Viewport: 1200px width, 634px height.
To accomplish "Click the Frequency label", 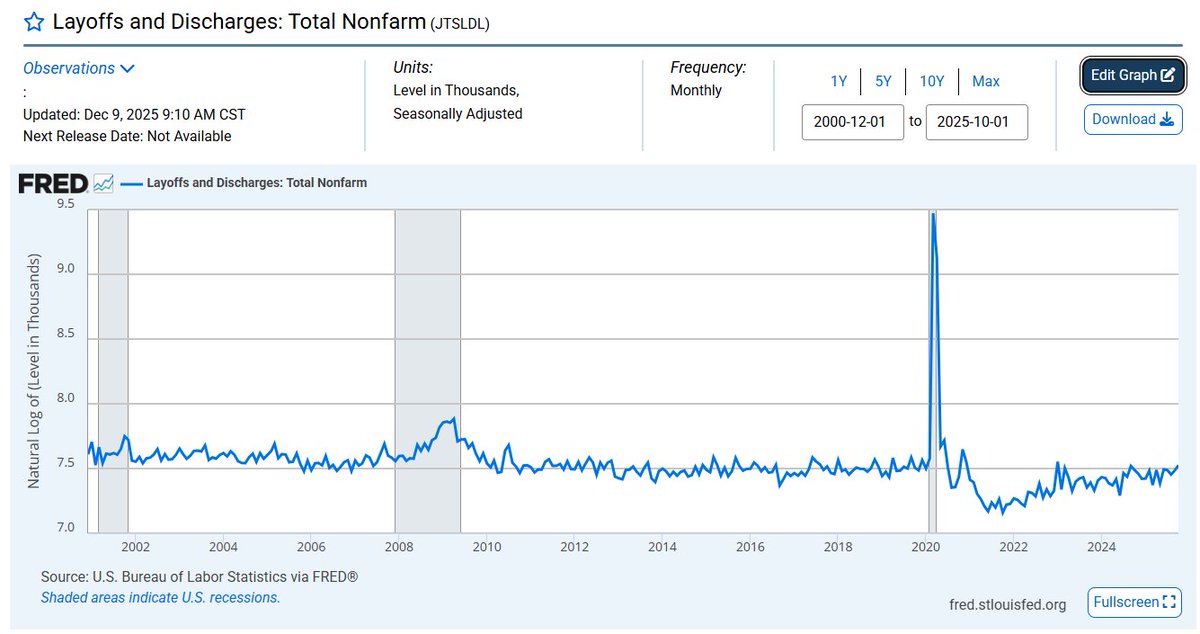I will pos(708,68).
